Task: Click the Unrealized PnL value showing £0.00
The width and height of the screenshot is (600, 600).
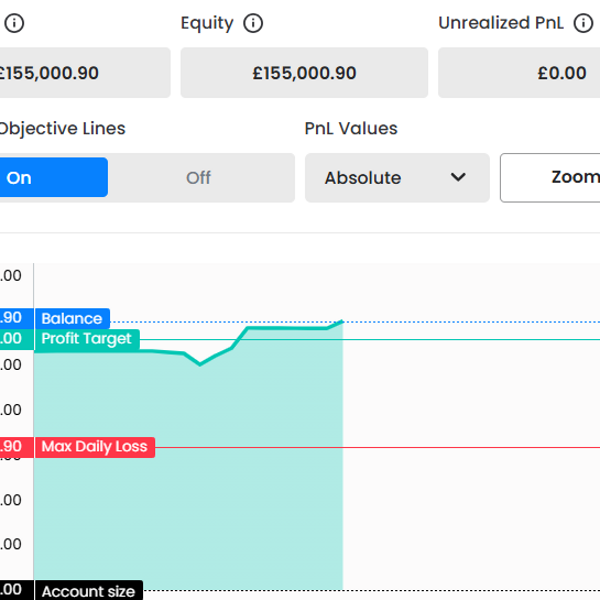Action: pos(561,73)
